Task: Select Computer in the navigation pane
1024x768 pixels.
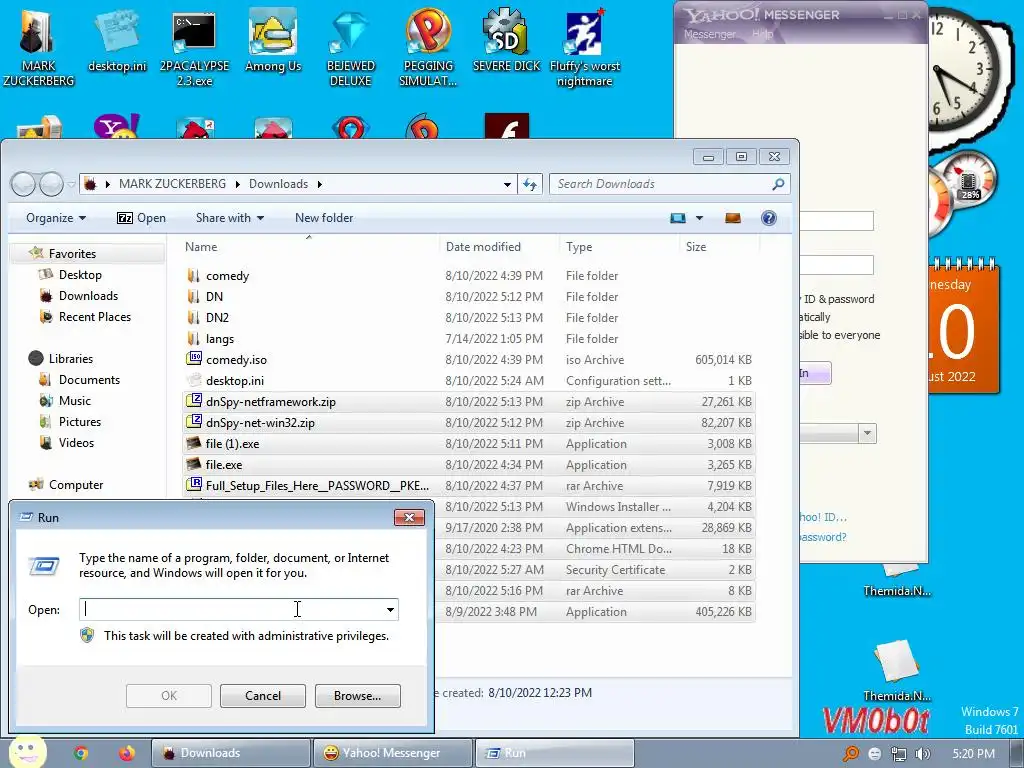Action: [x=76, y=485]
